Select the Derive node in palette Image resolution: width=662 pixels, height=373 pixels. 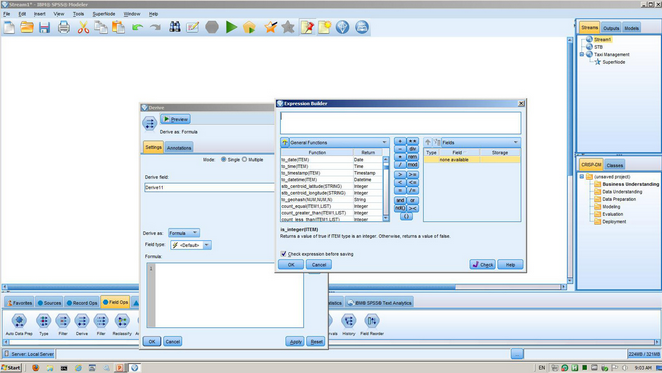82,324
